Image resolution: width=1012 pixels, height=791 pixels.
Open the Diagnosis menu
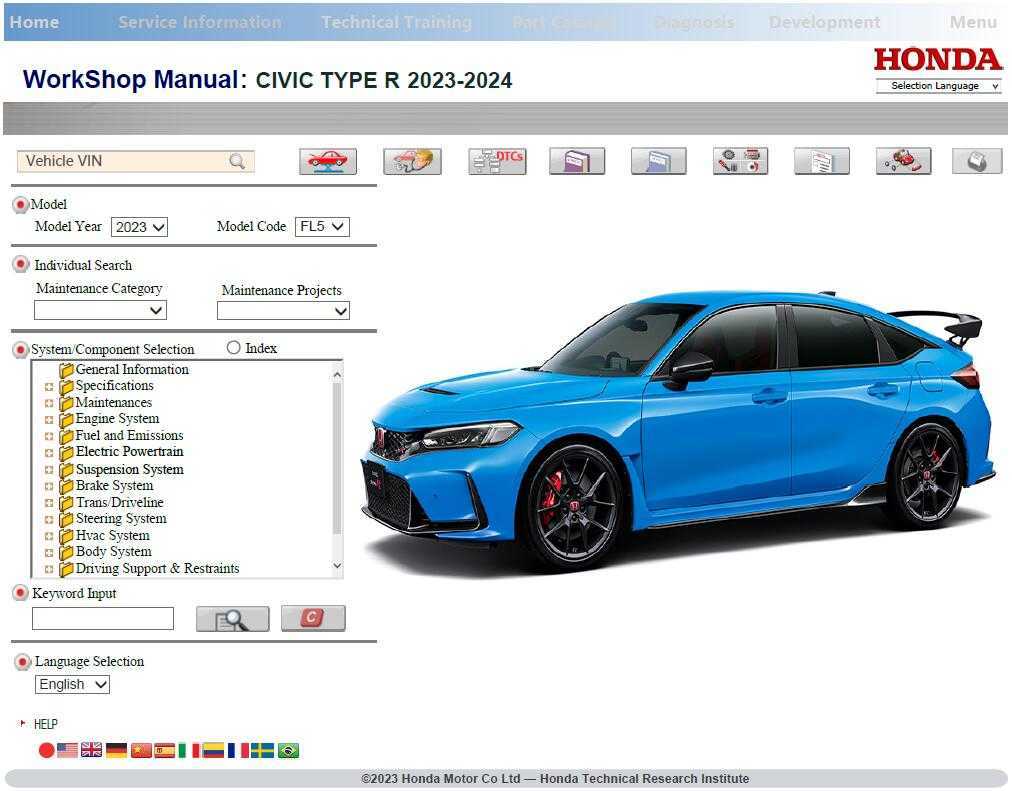694,22
